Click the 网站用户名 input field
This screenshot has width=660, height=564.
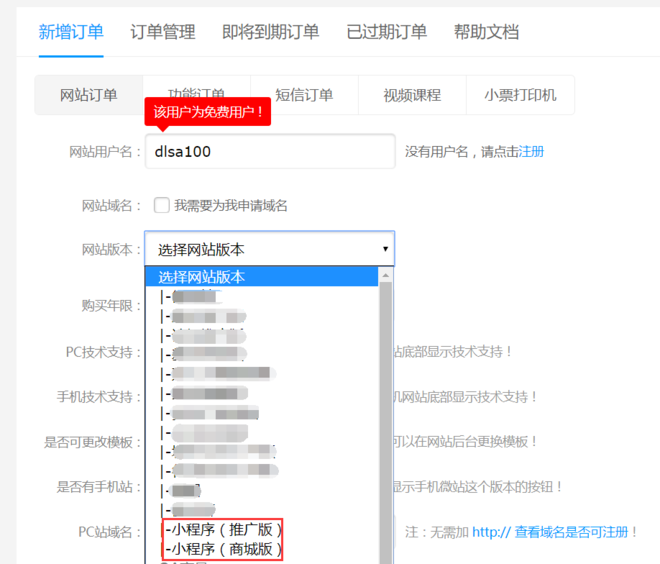270,152
